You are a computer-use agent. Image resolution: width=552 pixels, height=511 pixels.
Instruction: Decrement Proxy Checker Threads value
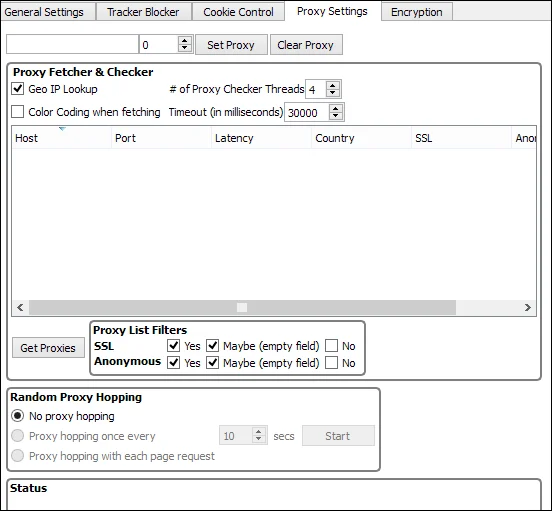(333, 93)
